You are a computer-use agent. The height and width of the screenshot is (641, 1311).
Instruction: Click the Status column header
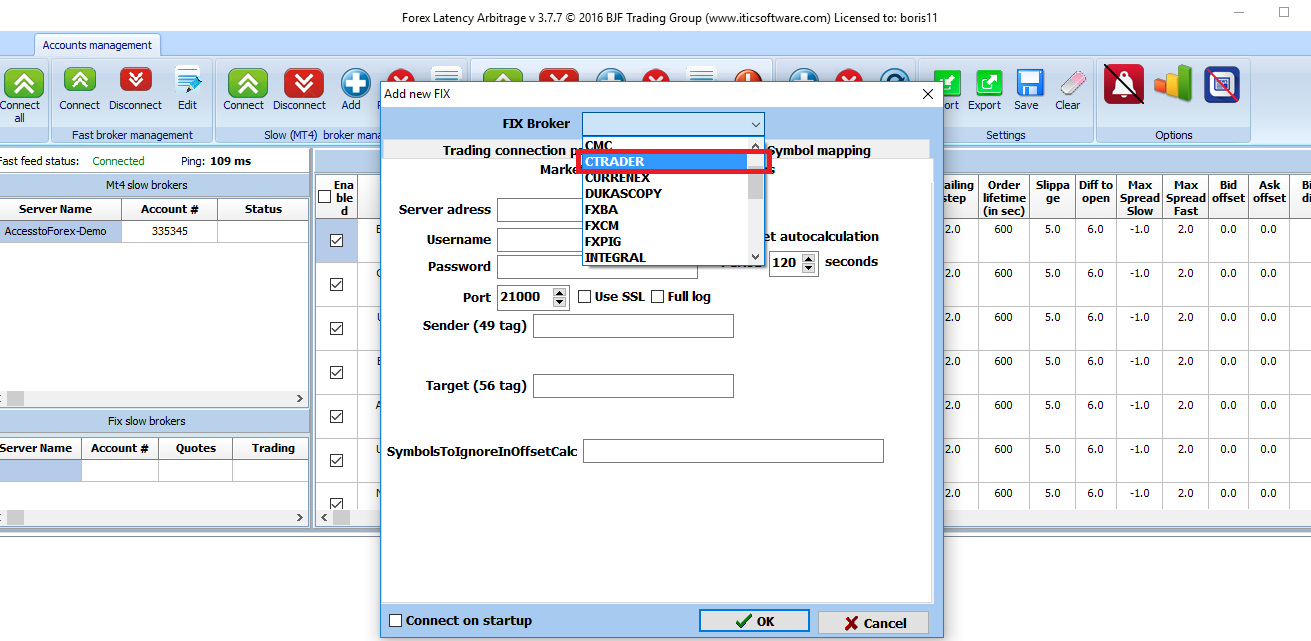263,209
